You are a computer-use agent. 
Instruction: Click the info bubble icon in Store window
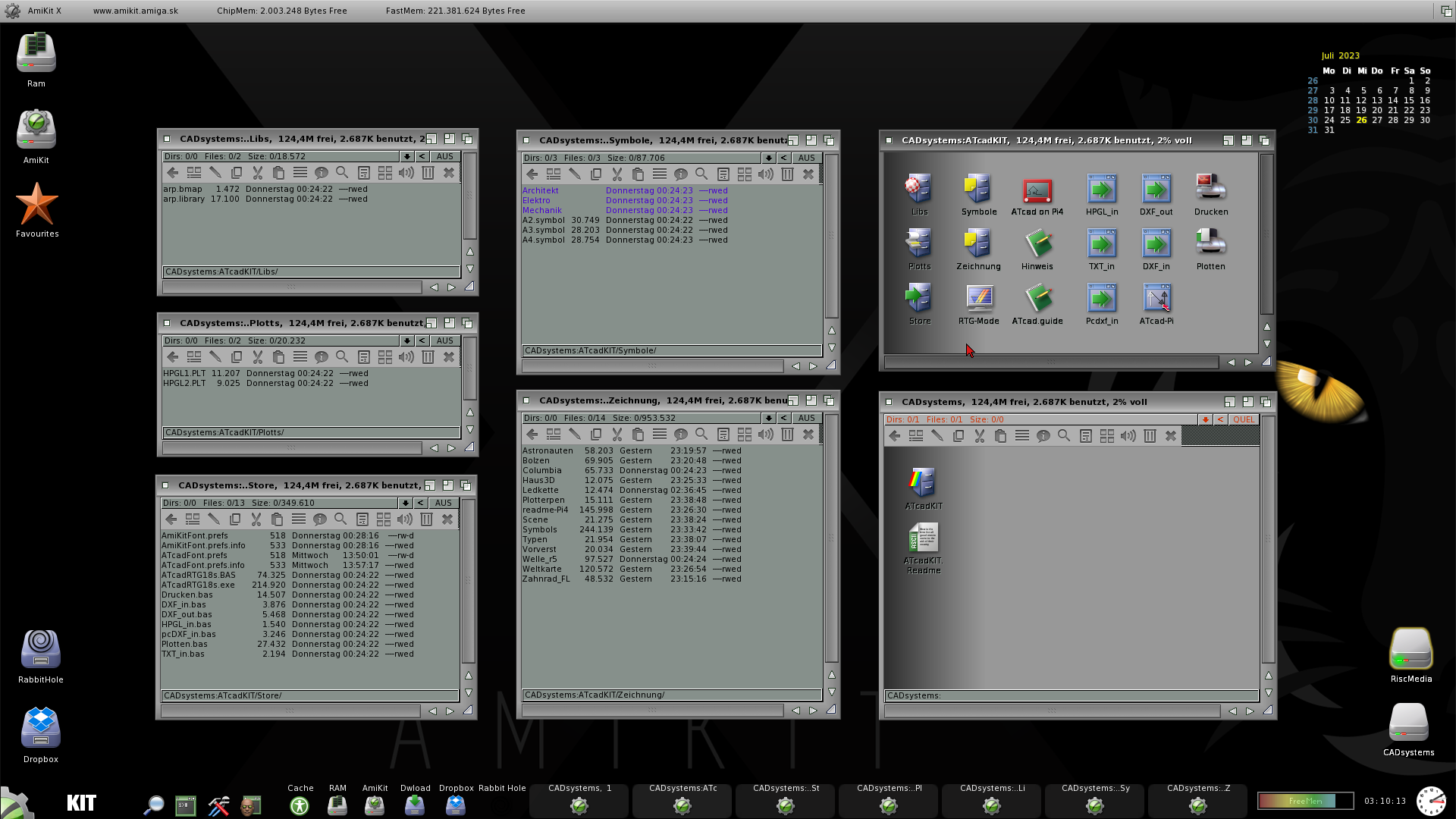pyautogui.click(x=319, y=519)
